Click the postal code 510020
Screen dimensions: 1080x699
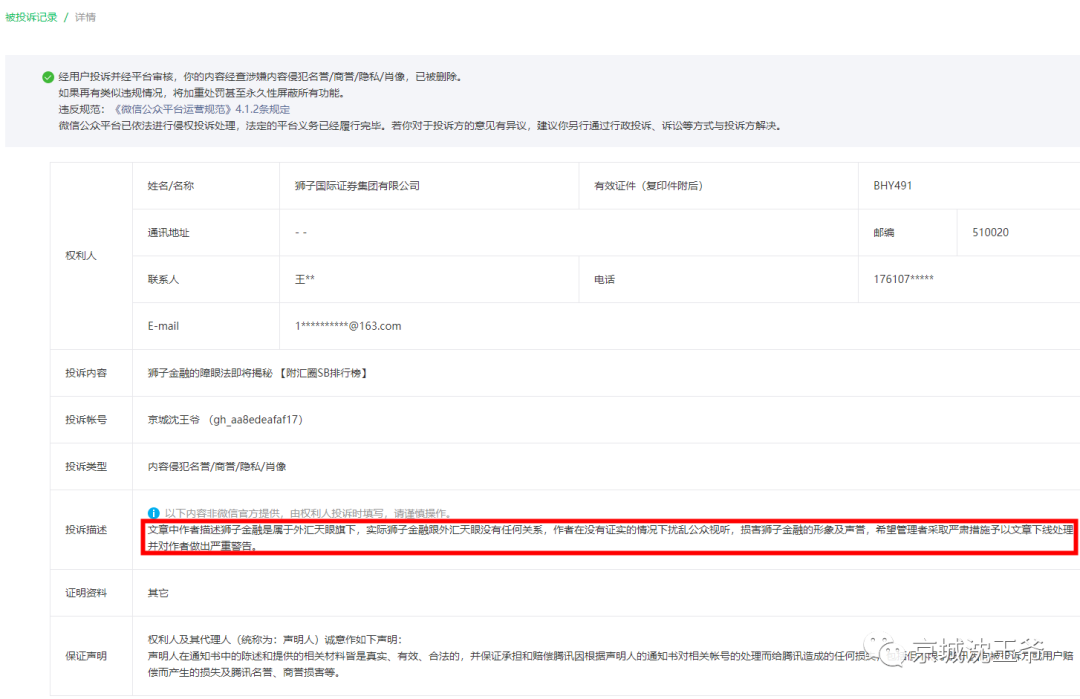point(990,233)
